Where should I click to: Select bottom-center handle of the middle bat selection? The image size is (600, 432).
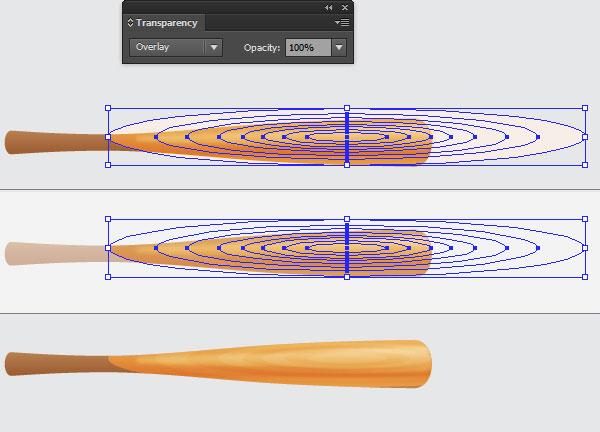[347, 277]
